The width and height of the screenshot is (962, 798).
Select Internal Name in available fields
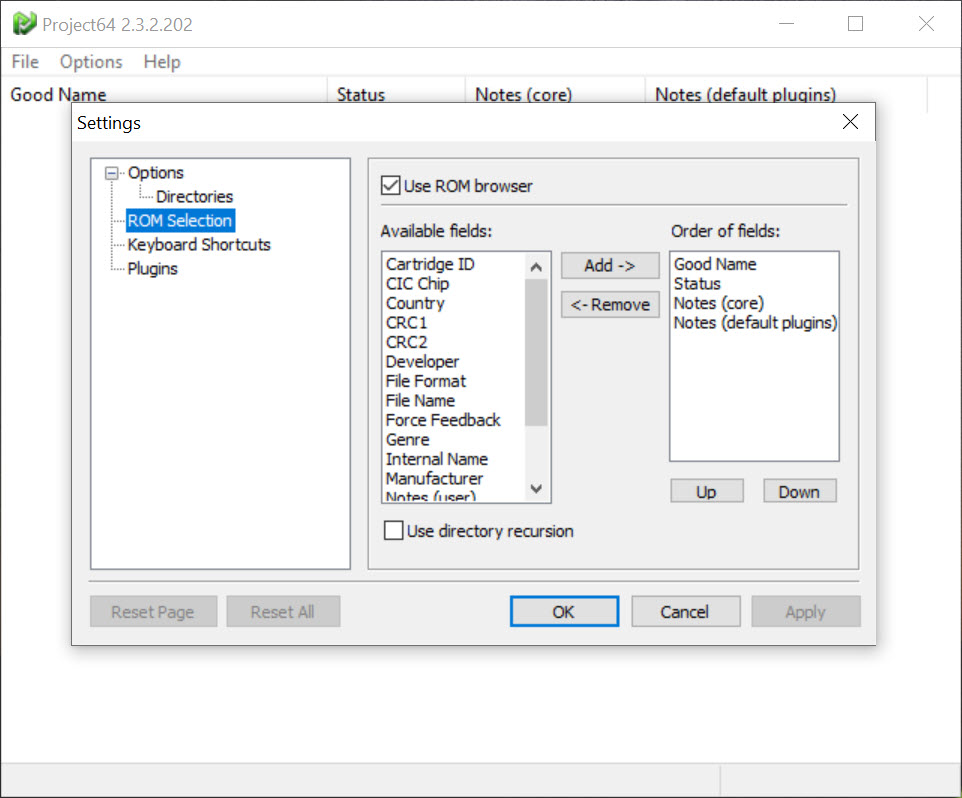point(437,459)
